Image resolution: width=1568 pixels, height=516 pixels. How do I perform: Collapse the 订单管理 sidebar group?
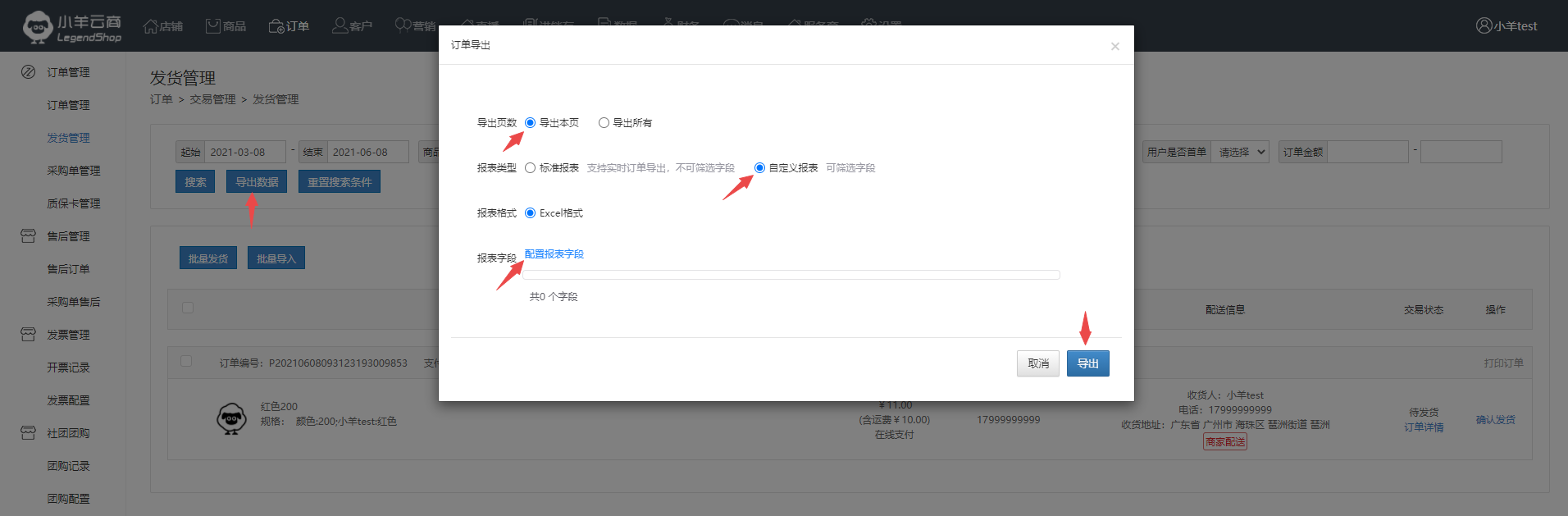[67, 72]
